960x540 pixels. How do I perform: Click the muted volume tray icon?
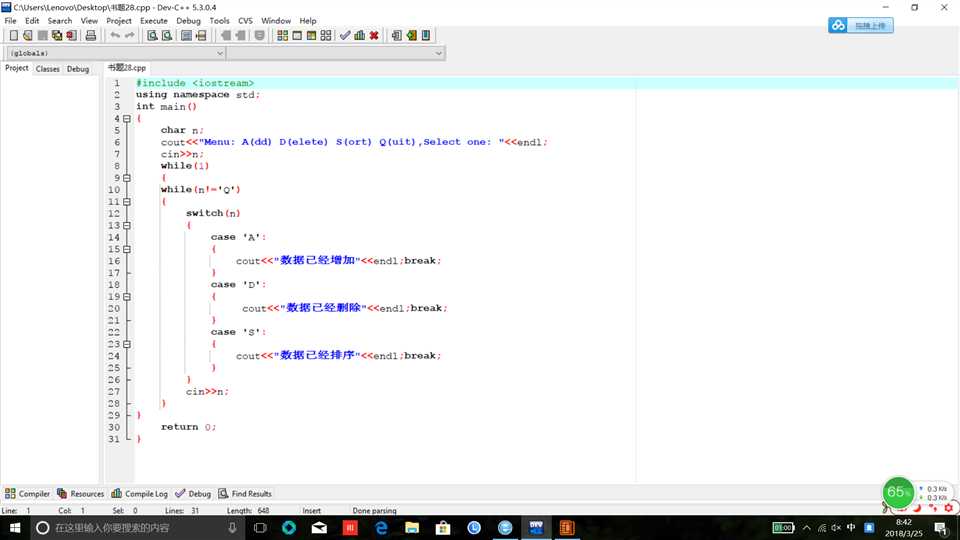click(836, 528)
